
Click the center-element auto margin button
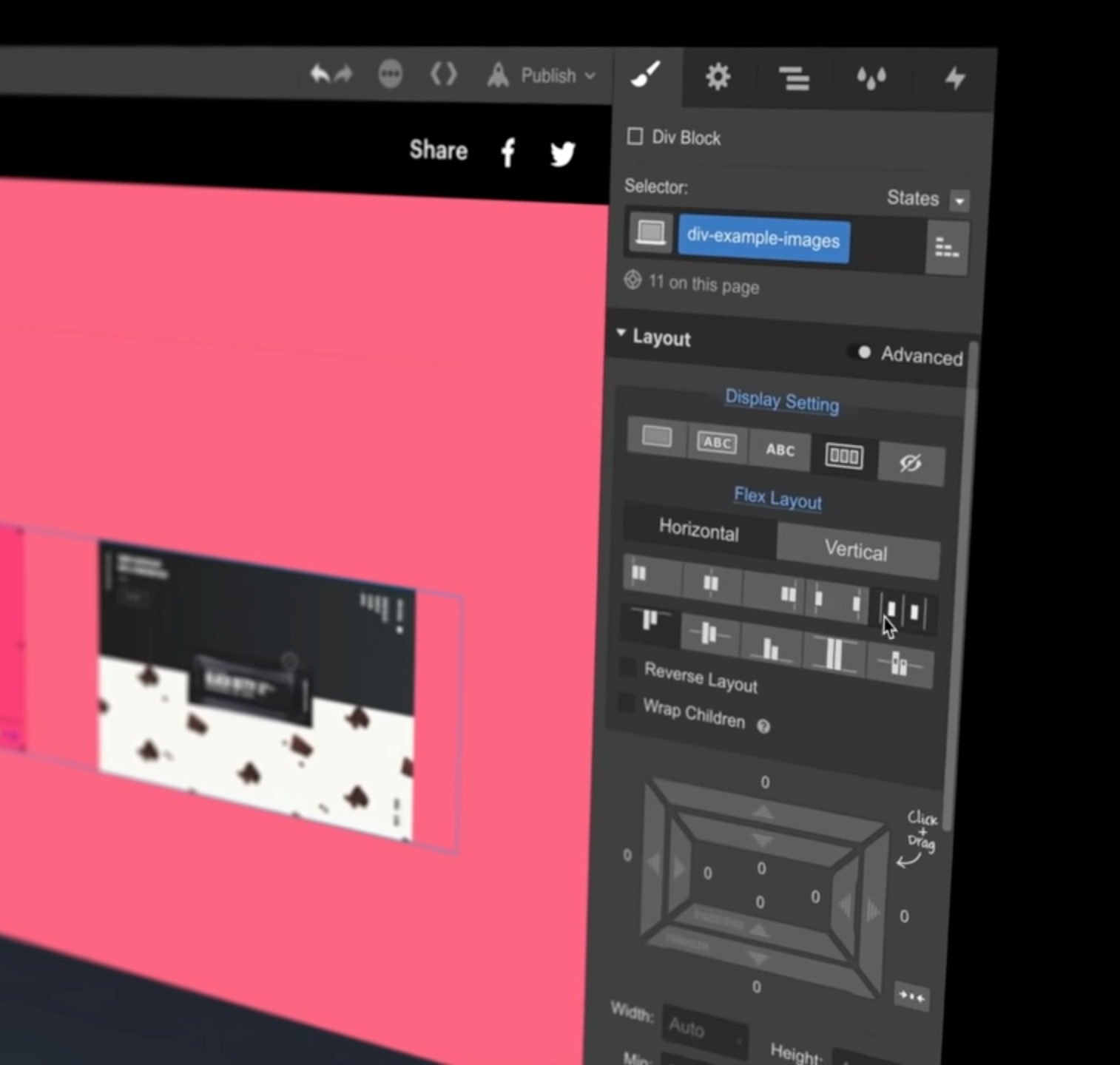click(911, 998)
